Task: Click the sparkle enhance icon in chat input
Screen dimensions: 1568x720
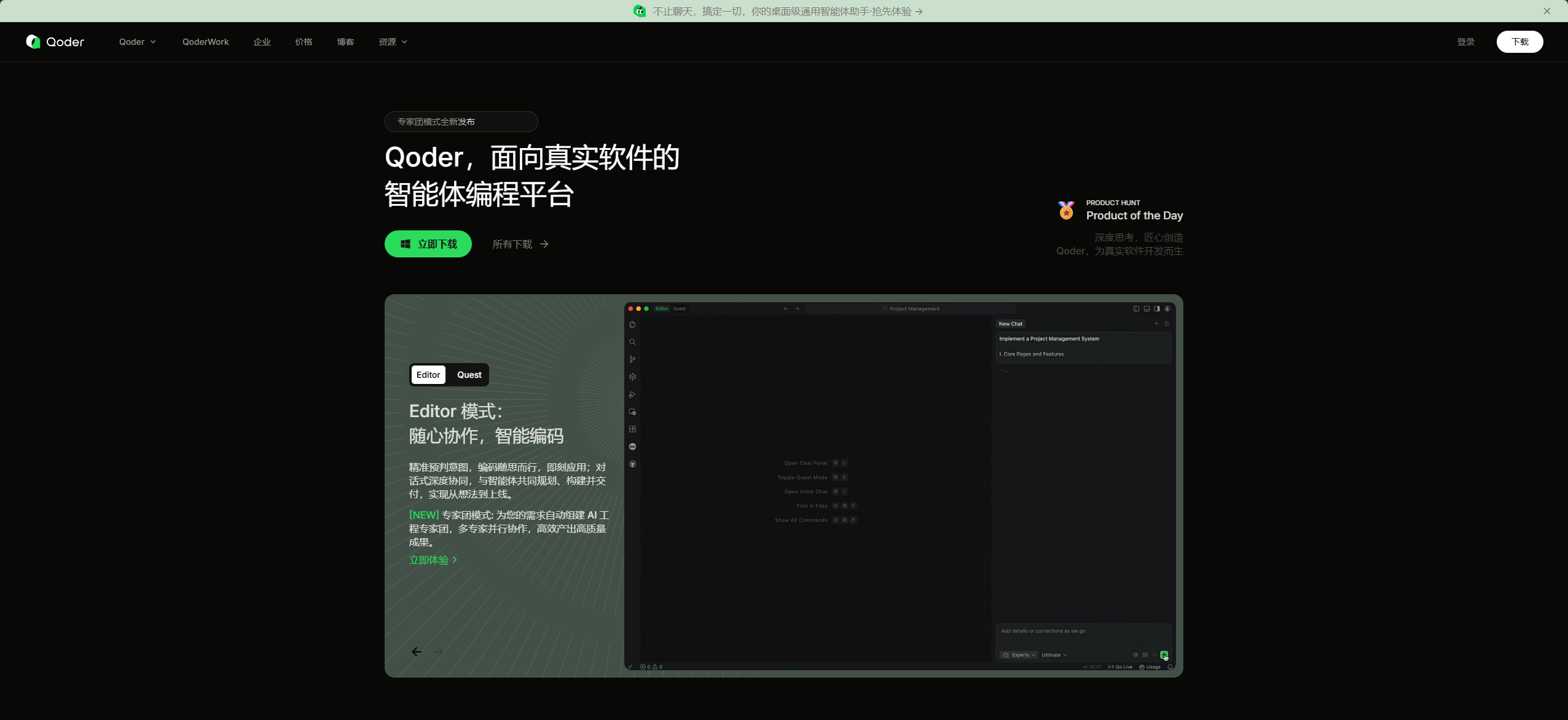Action: click(x=1154, y=655)
